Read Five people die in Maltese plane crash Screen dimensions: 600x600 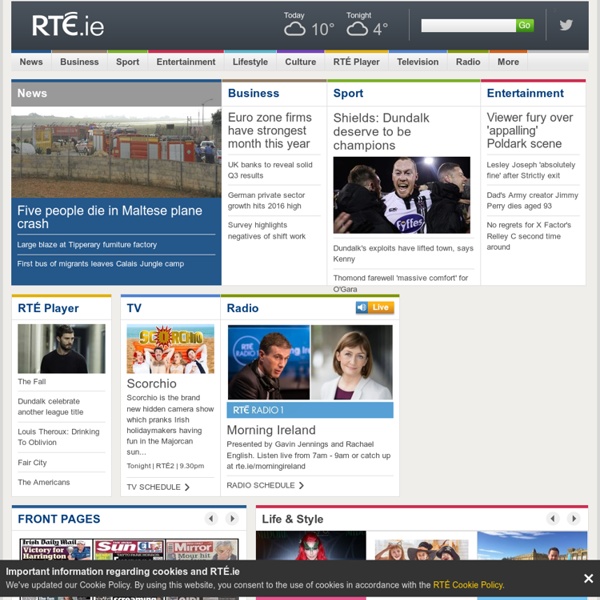[109, 217]
